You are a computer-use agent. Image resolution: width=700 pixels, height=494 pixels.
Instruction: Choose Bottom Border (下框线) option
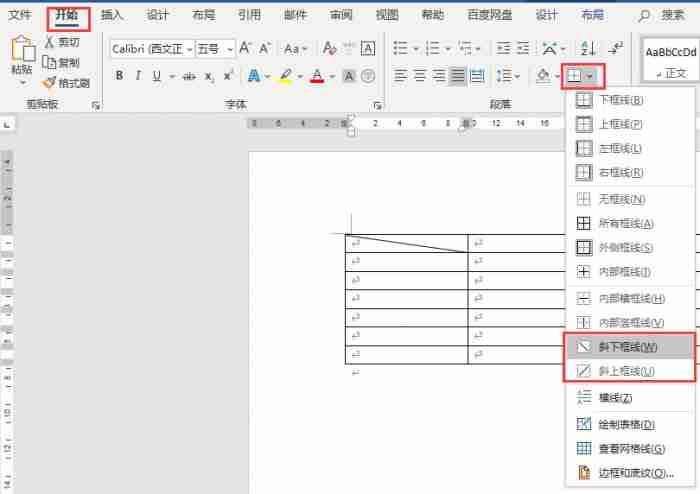click(x=629, y=100)
